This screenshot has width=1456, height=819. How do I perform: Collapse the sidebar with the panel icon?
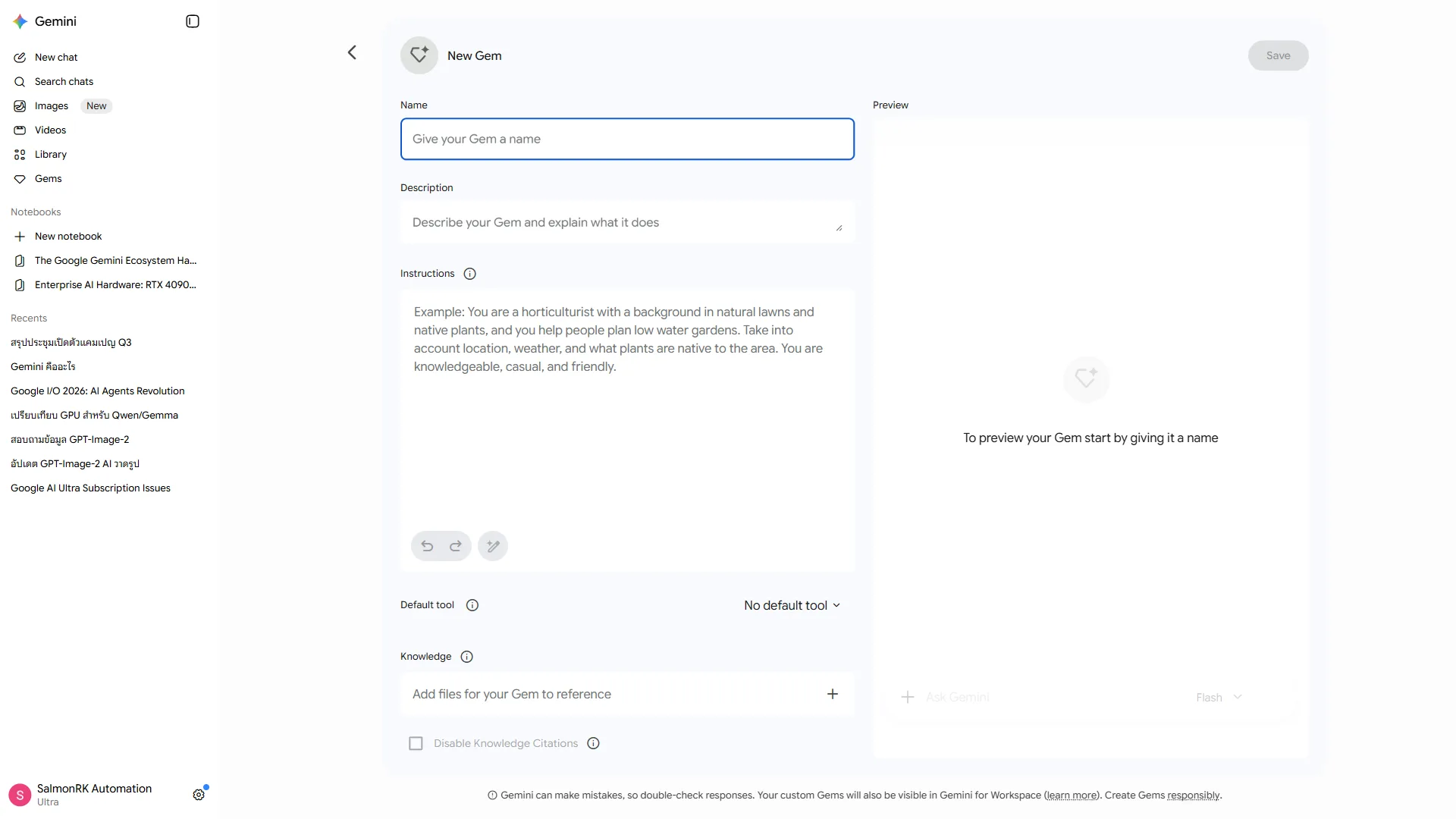click(193, 21)
